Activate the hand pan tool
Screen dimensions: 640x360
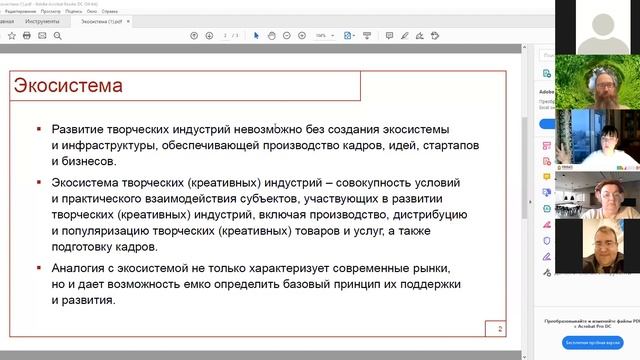[271, 36]
